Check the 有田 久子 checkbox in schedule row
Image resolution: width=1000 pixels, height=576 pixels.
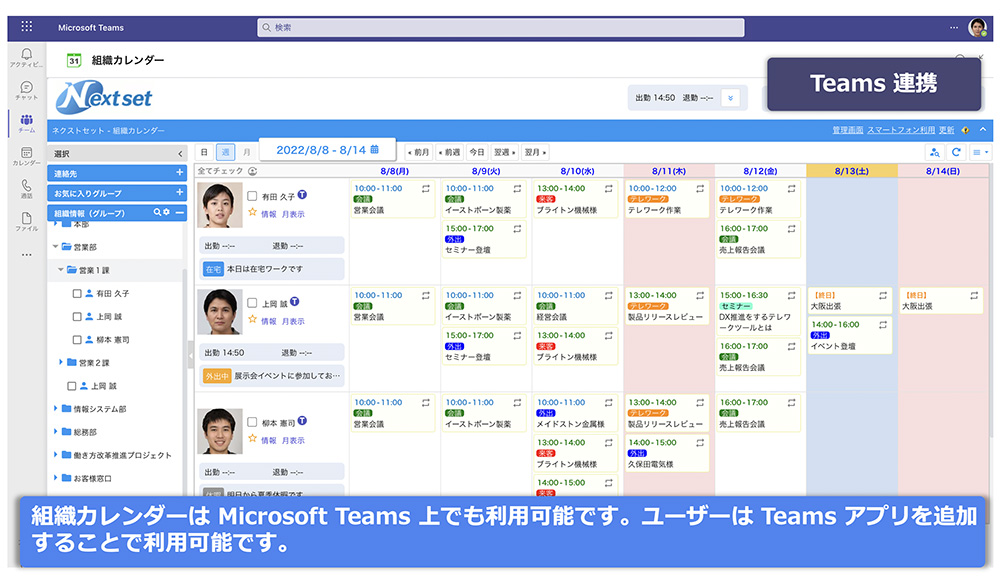[252, 196]
